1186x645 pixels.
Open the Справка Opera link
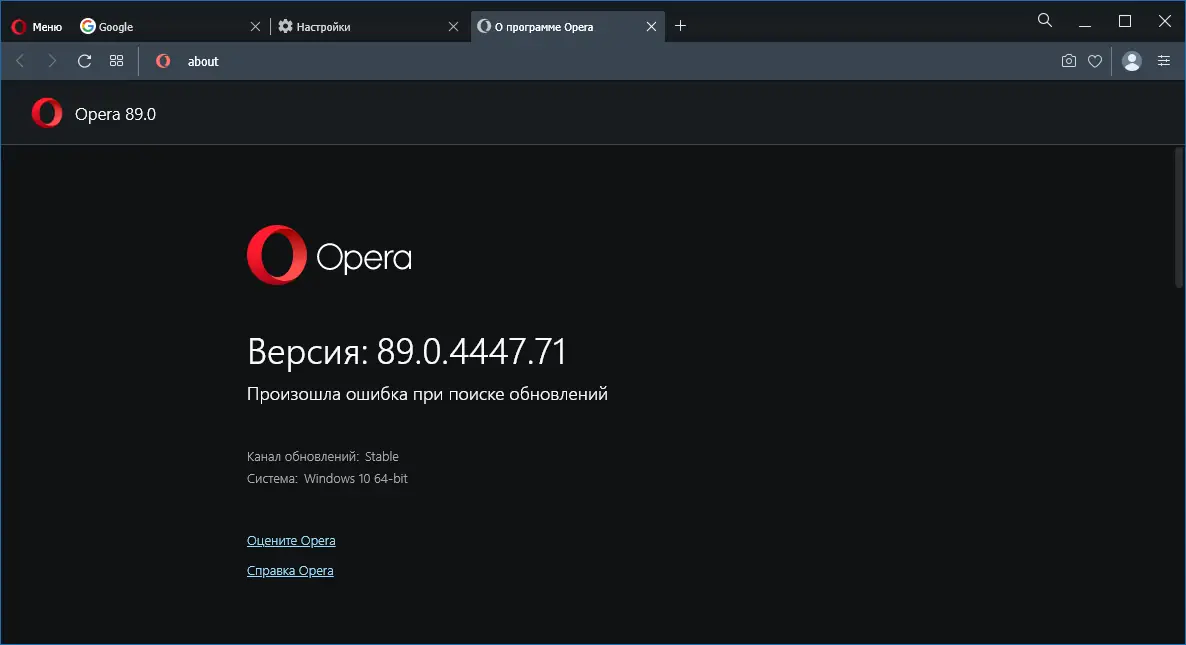point(290,571)
